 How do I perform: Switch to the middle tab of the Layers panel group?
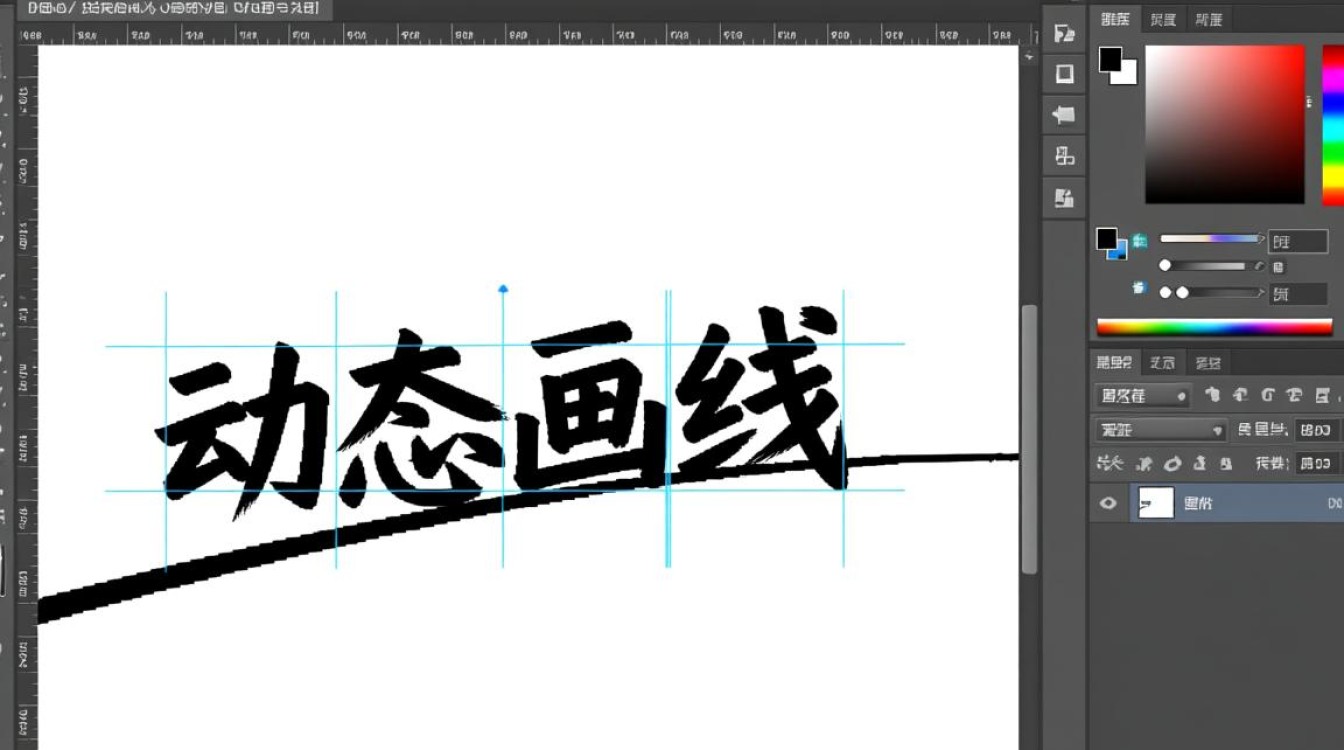[1163, 362]
